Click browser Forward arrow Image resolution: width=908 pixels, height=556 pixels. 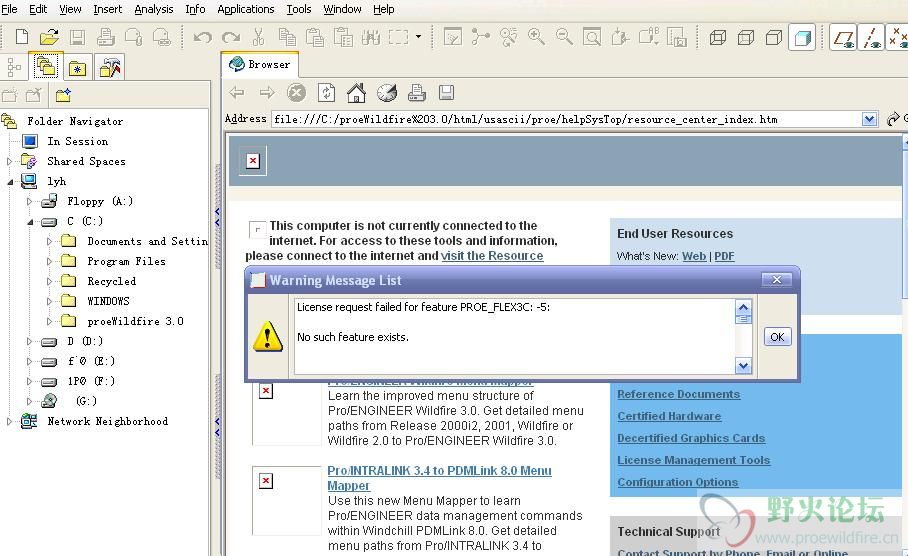pyautogui.click(x=267, y=93)
